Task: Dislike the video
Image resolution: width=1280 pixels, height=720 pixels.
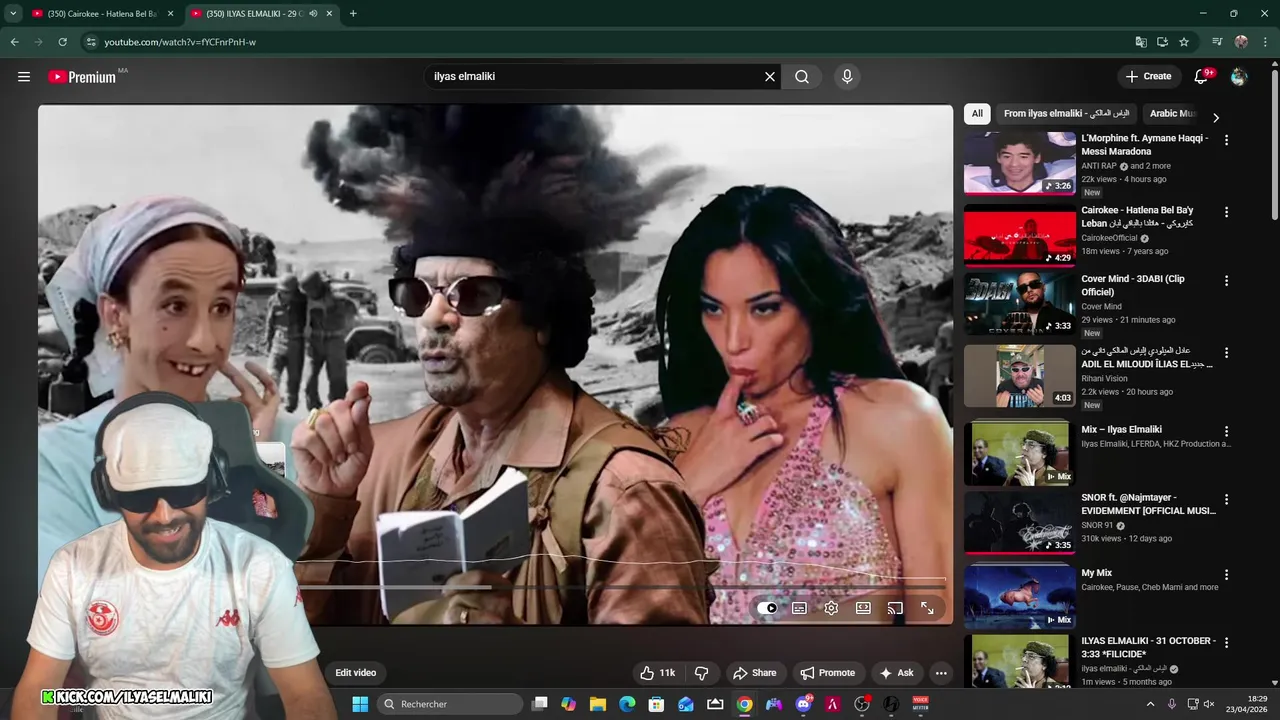Action: pyautogui.click(x=701, y=673)
